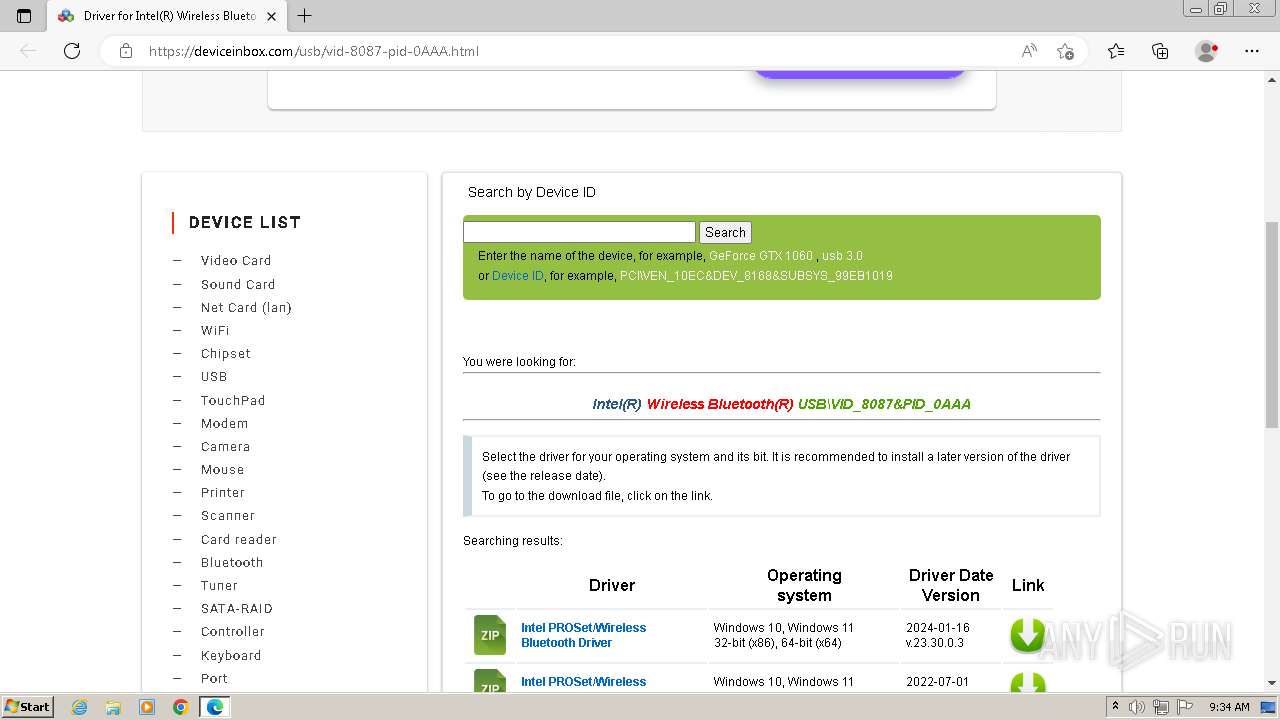The width and height of the screenshot is (1280, 720).
Task: Launch Internet Explorer from the taskbar
Action: [80, 707]
